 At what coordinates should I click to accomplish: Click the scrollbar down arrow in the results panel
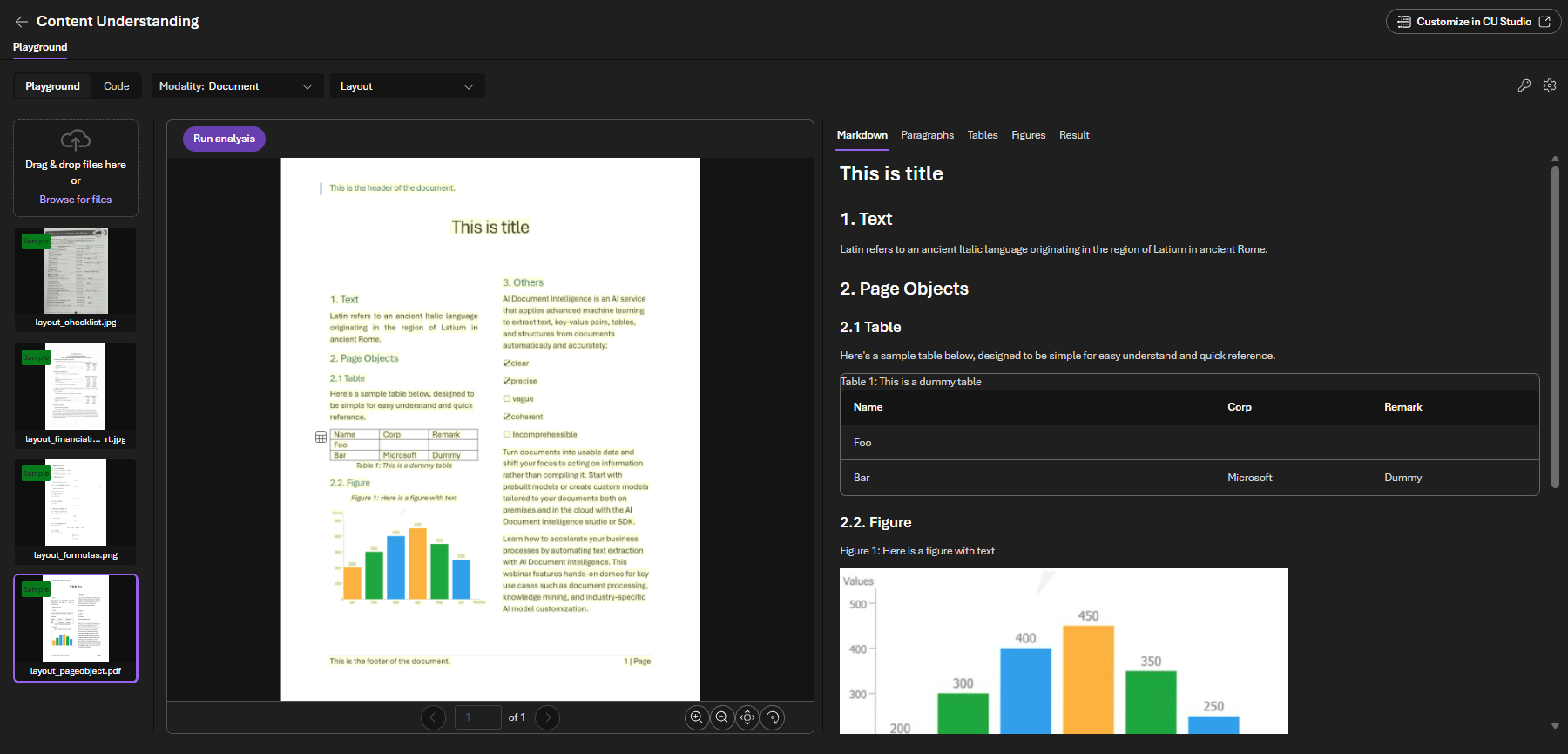pyautogui.click(x=1555, y=726)
